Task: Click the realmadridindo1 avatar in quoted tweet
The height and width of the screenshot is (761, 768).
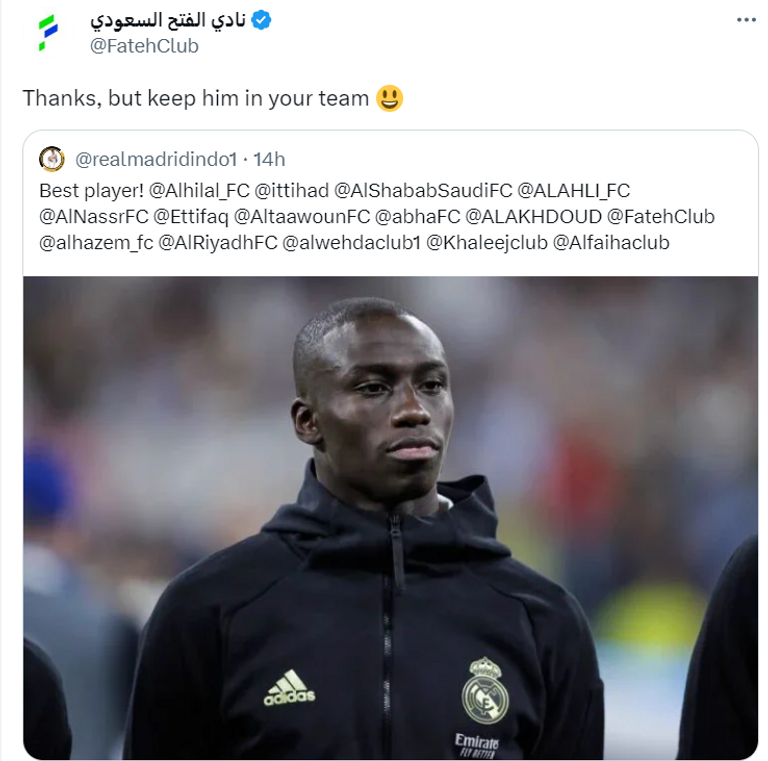Action: (x=51, y=159)
